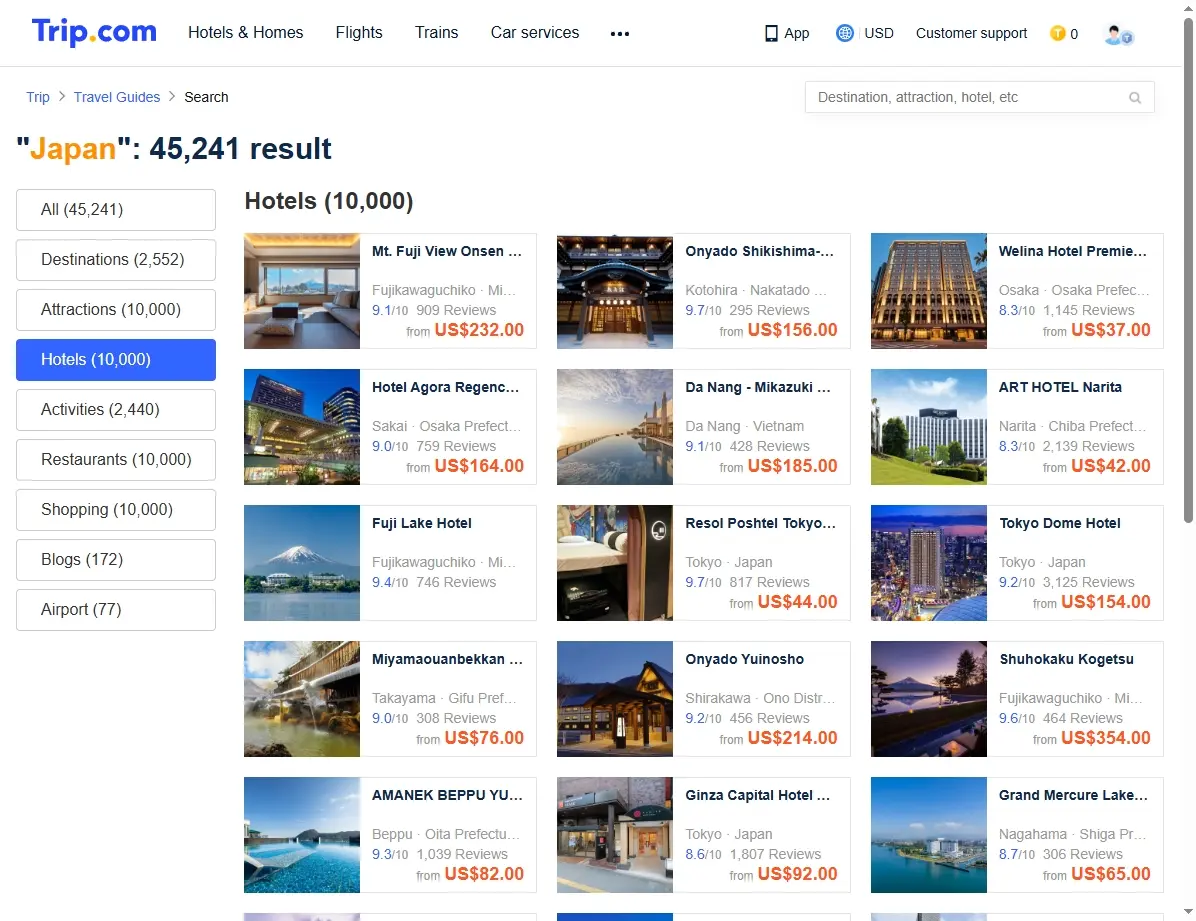Open Onyado Shikishima hotel photo
1196x921 pixels.
[615, 291]
